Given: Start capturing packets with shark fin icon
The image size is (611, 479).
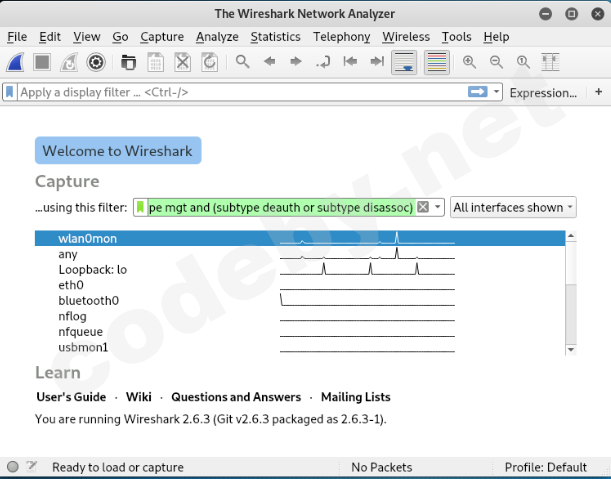Looking at the screenshot, I should point(16,62).
